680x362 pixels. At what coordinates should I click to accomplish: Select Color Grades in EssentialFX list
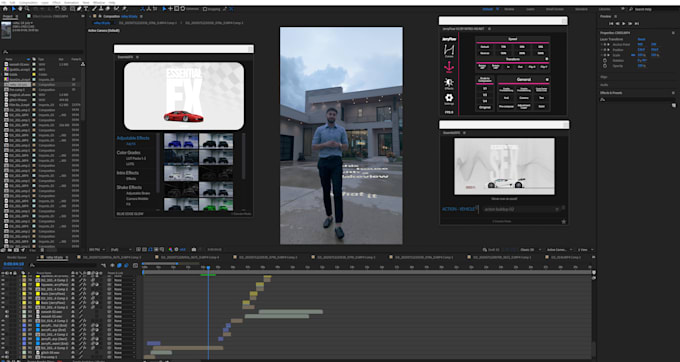click(129, 153)
